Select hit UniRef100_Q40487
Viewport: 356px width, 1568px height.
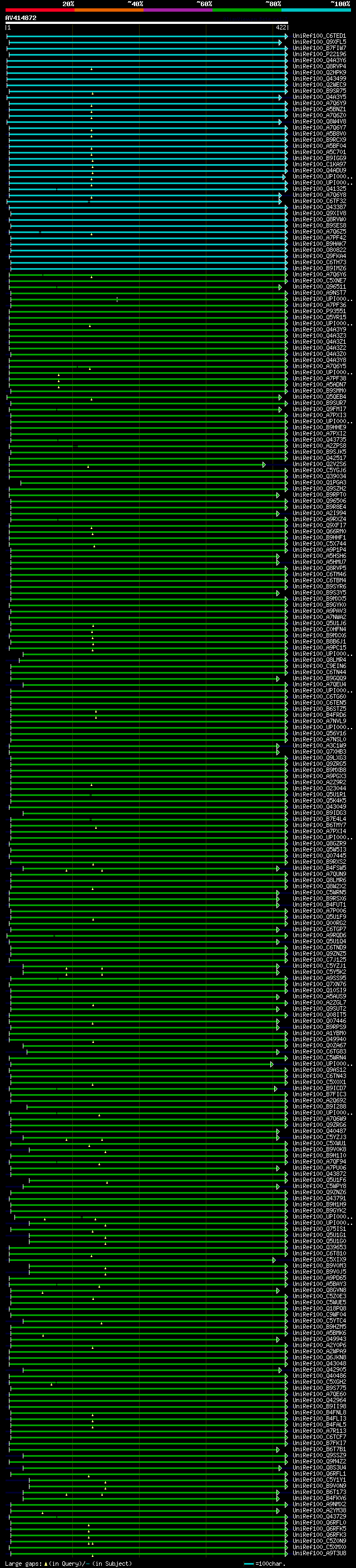coord(319,1131)
